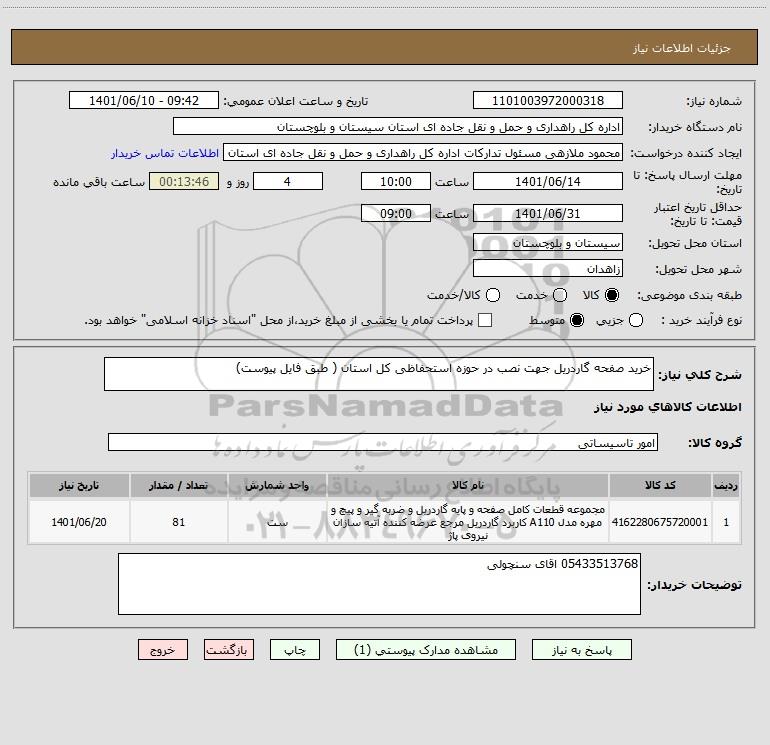Image resolution: width=770 pixels, height=745 pixels.
Task: Click the جزئیات اطلاعات نیاز header title
Action: pos(682,48)
